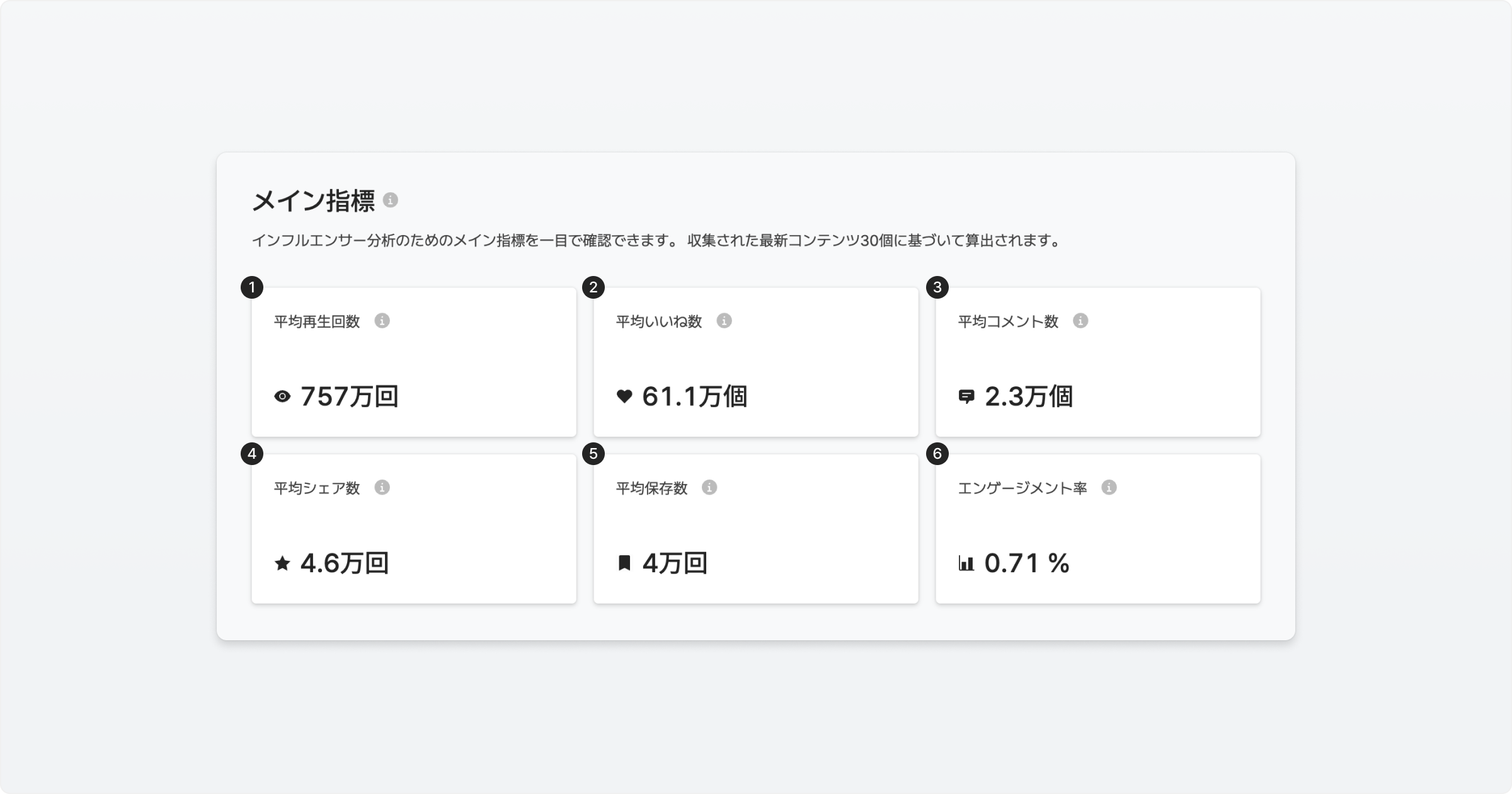Click info icon next to メイン指標 heading

391,200
